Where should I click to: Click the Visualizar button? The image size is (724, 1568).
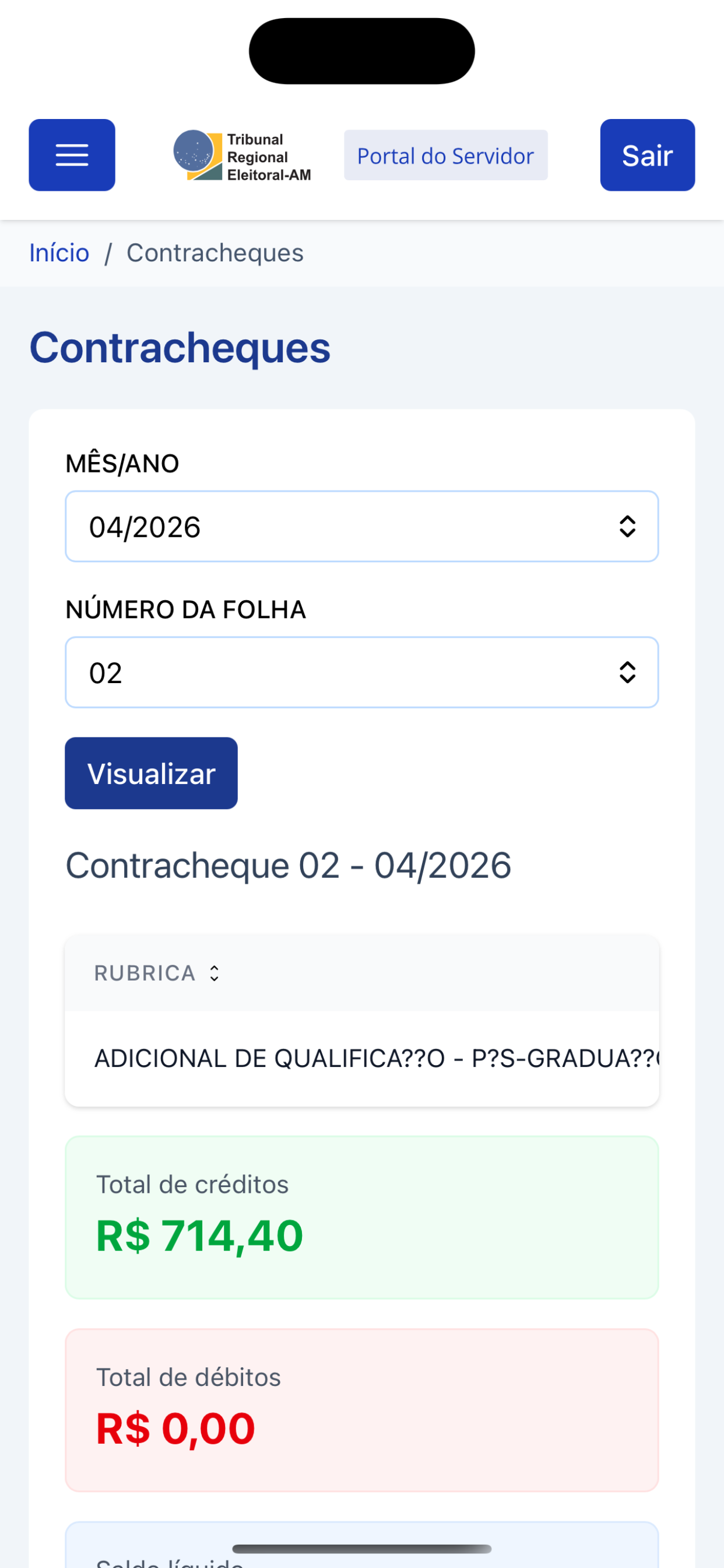click(x=151, y=773)
